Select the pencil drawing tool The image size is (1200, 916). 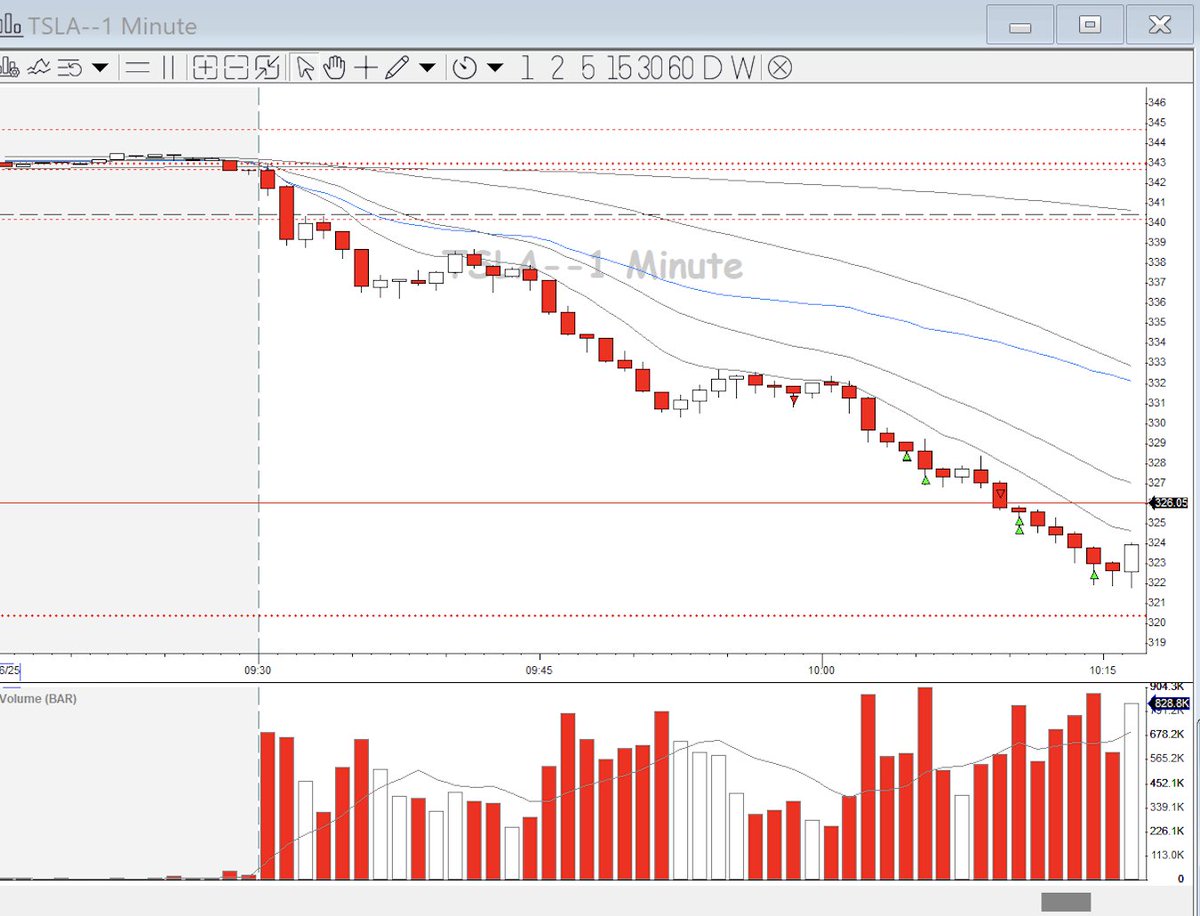pos(397,68)
